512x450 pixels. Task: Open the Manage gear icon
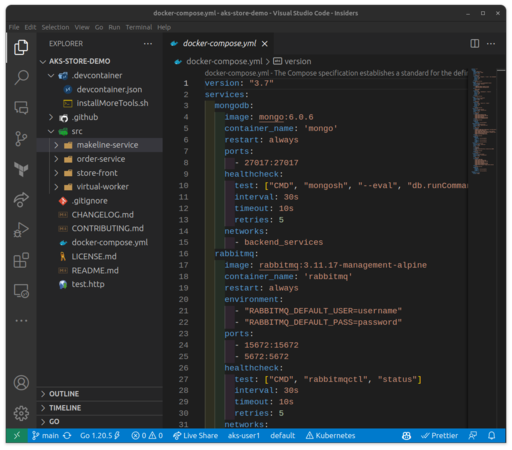[x=21, y=413]
